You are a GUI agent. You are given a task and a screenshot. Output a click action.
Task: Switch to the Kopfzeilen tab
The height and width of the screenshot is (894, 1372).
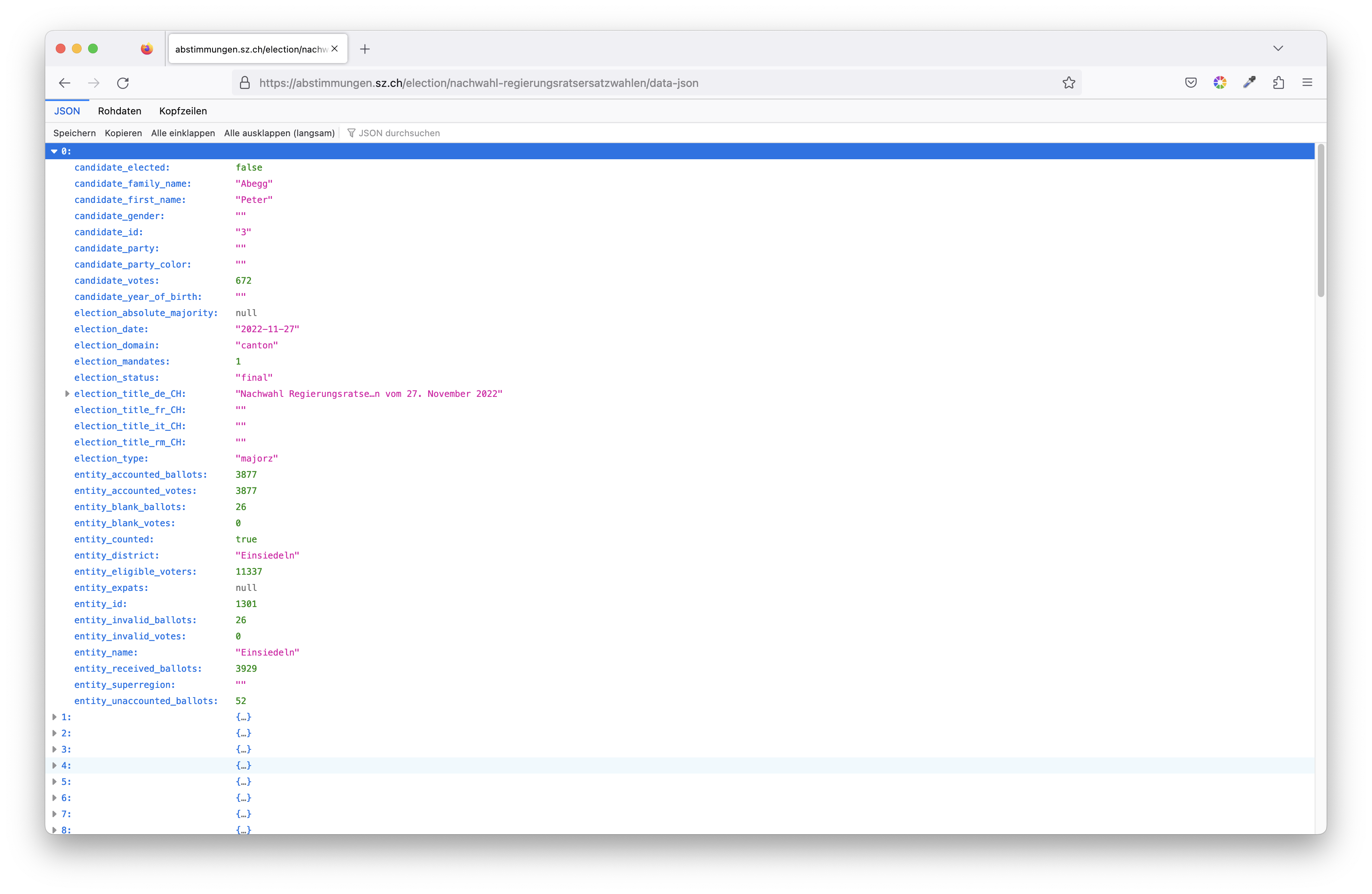(183, 111)
